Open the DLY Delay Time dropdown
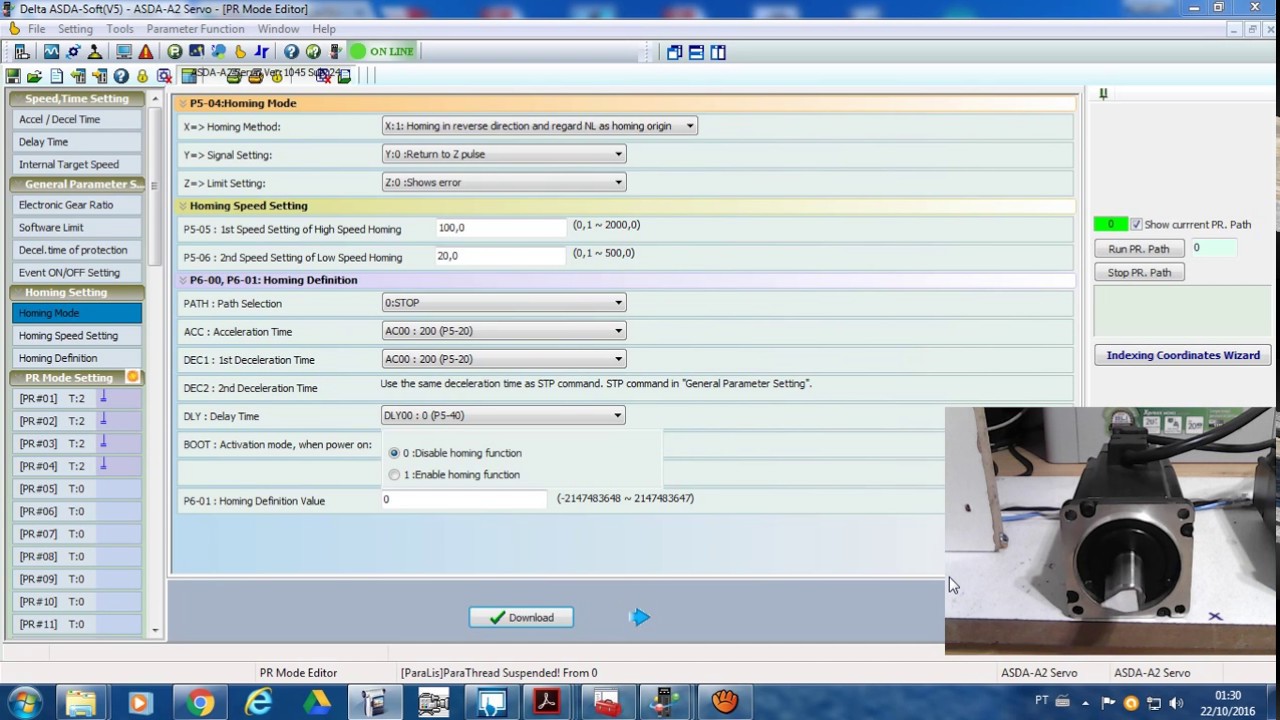Image resolution: width=1280 pixels, height=720 pixels. (504, 415)
